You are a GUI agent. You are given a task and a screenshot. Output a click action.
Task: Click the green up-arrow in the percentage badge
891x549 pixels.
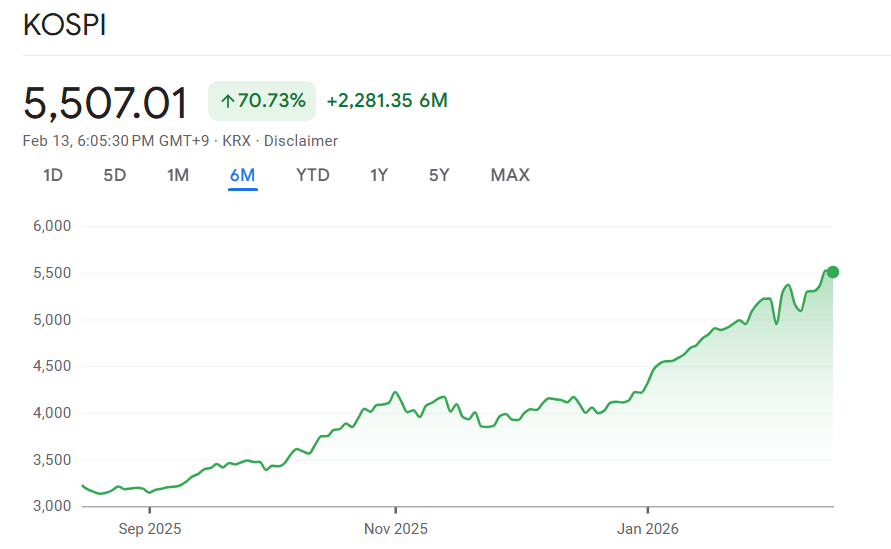tap(227, 100)
